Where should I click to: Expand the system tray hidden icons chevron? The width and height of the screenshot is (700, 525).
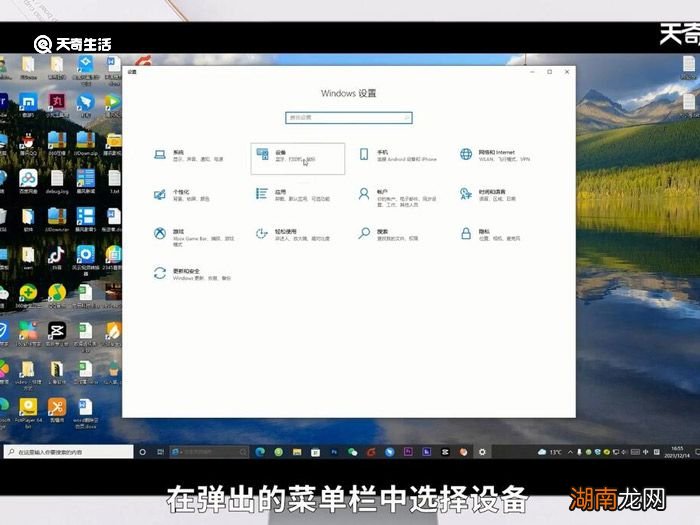570,452
